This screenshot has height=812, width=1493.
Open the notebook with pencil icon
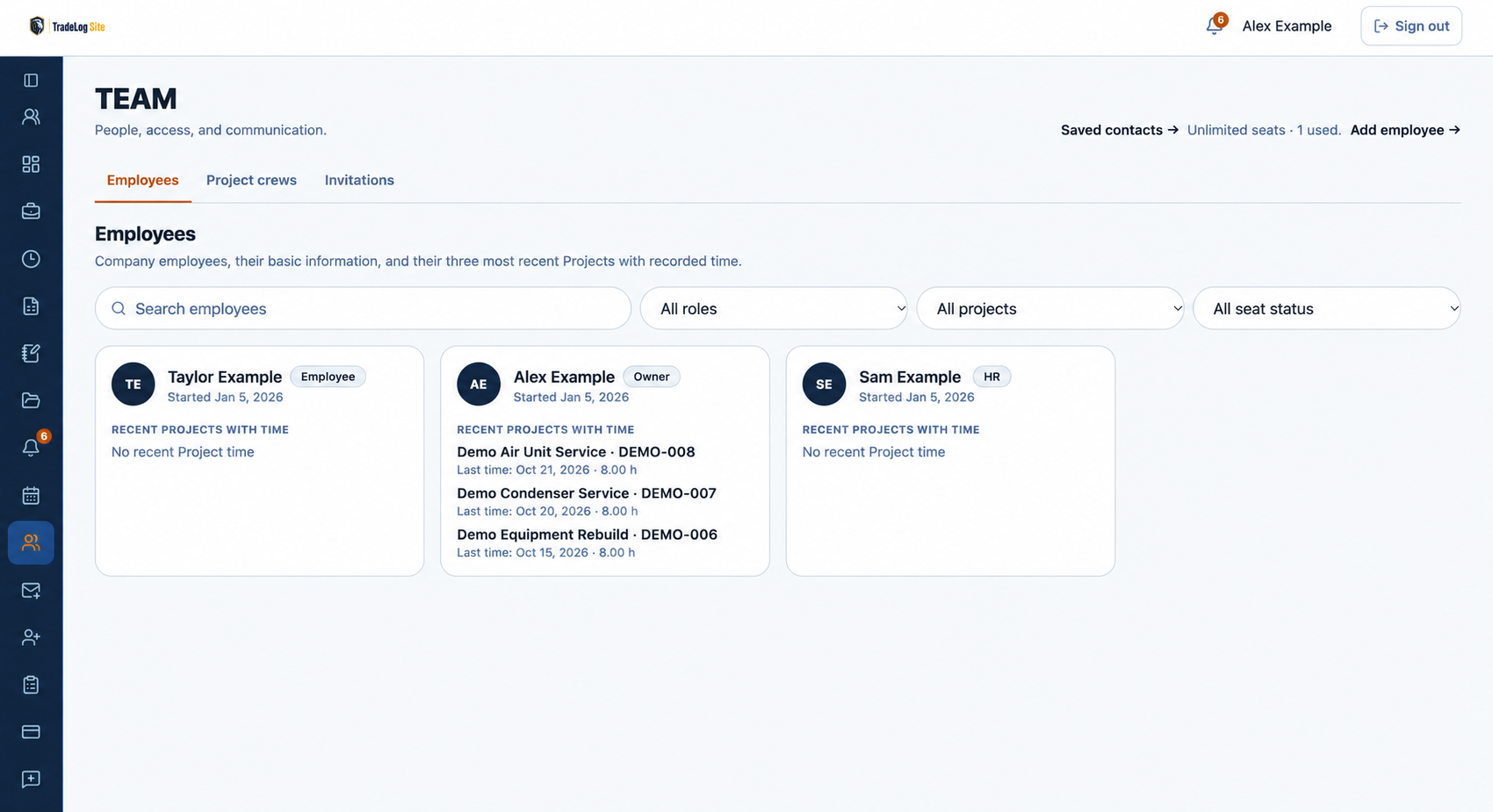coord(31,353)
